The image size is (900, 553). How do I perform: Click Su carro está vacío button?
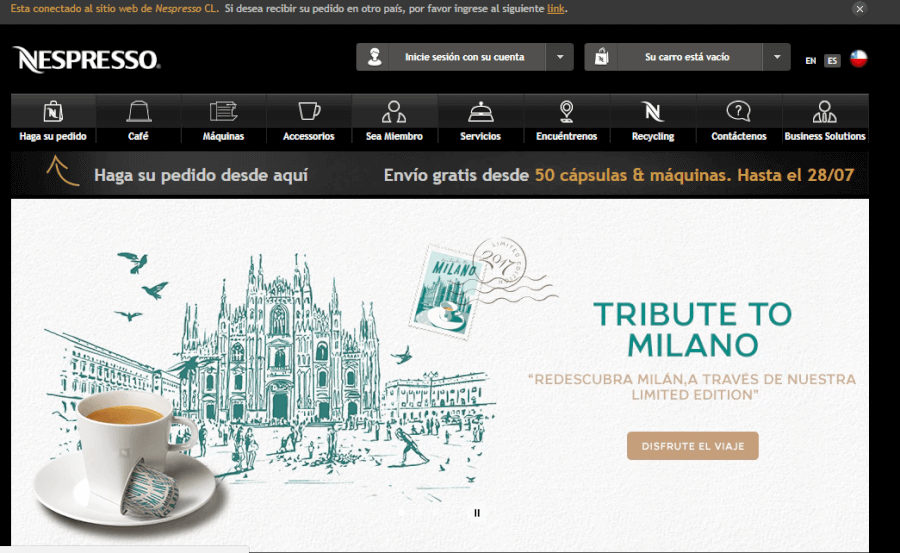(x=687, y=57)
